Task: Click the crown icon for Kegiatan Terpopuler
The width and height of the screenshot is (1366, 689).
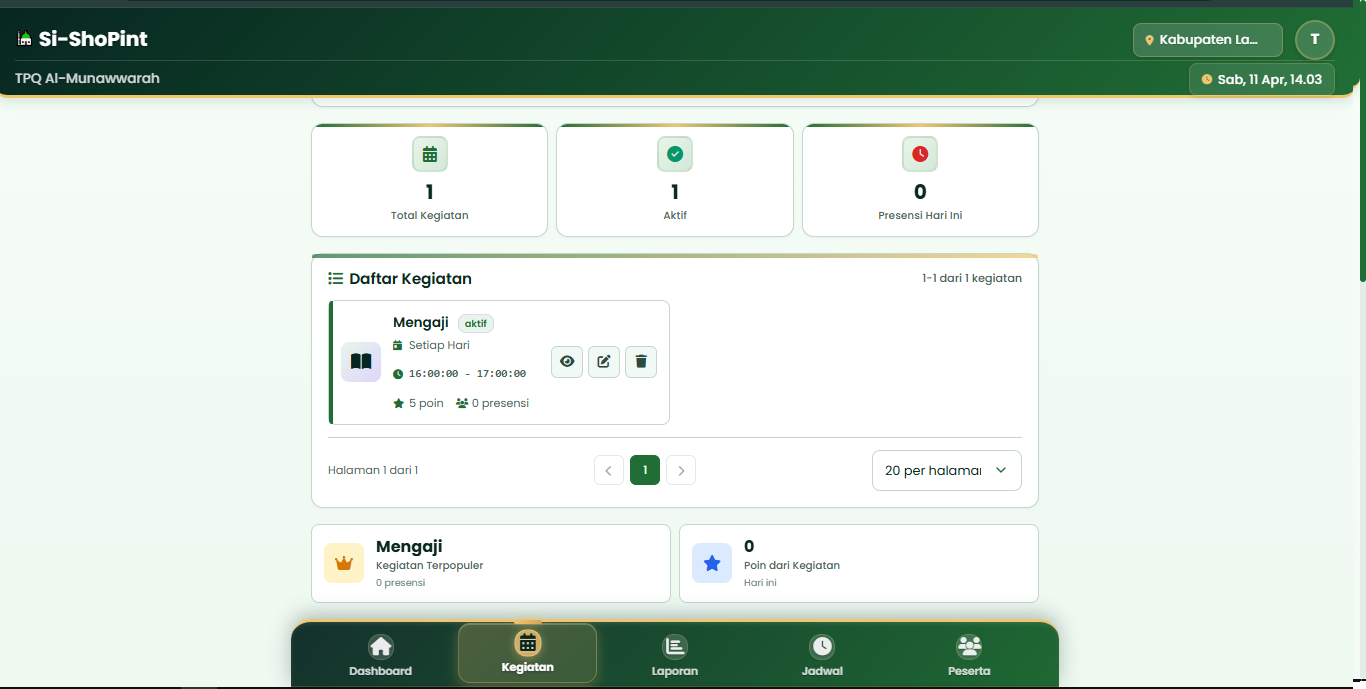Action: 344,563
